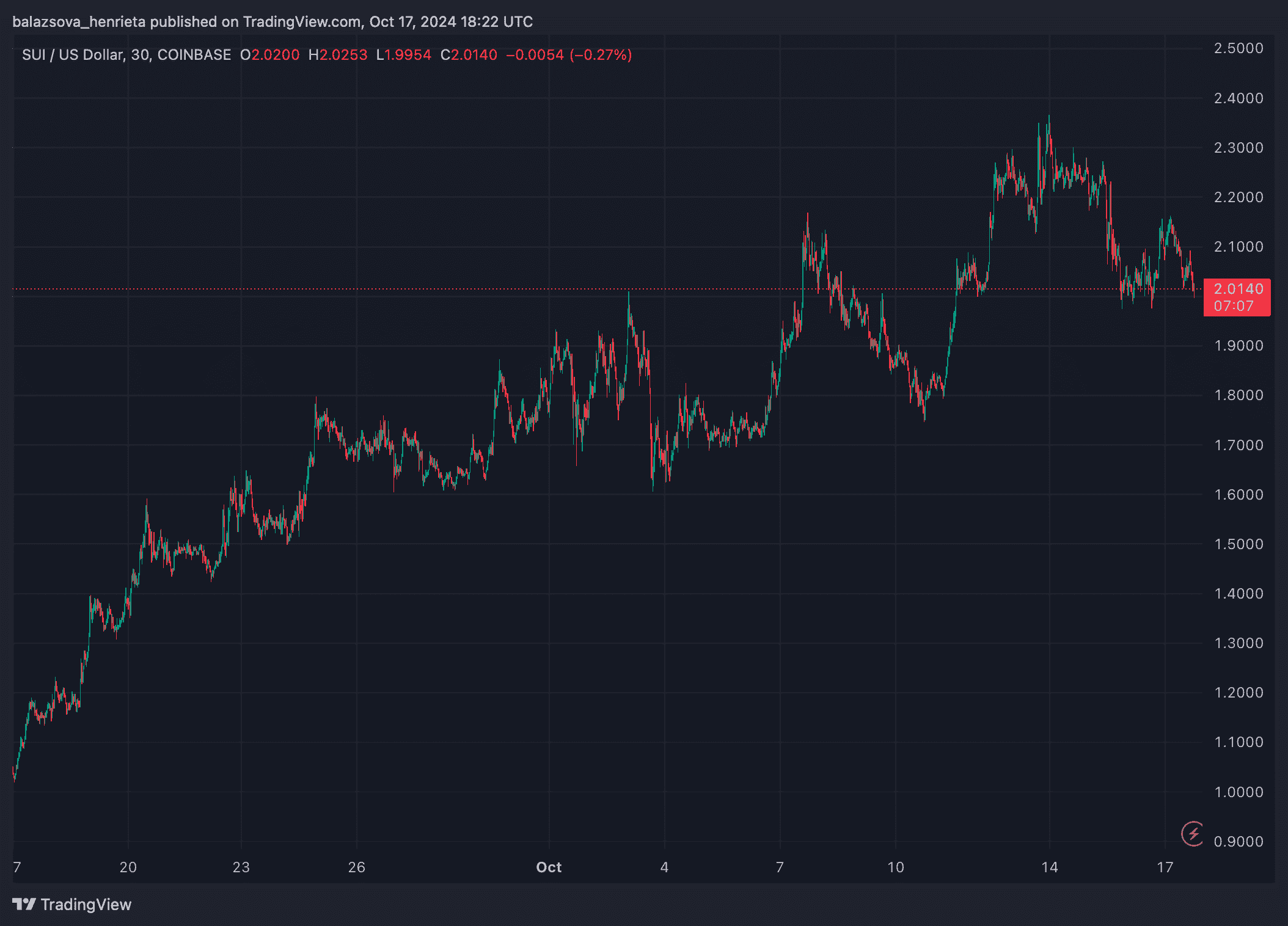Click the 17 date on time axis
This screenshot has width=1288, height=926.
coord(1165,867)
